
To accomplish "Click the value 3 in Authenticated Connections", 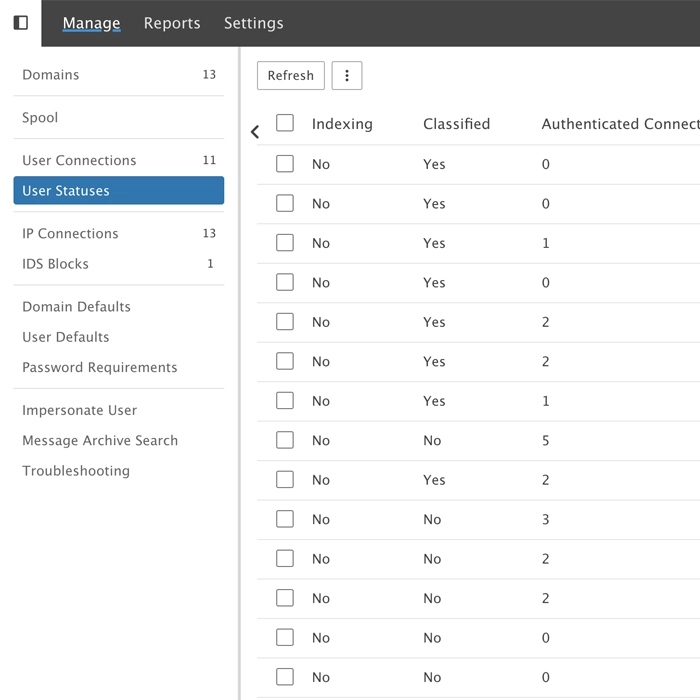I will (x=546, y=520).
